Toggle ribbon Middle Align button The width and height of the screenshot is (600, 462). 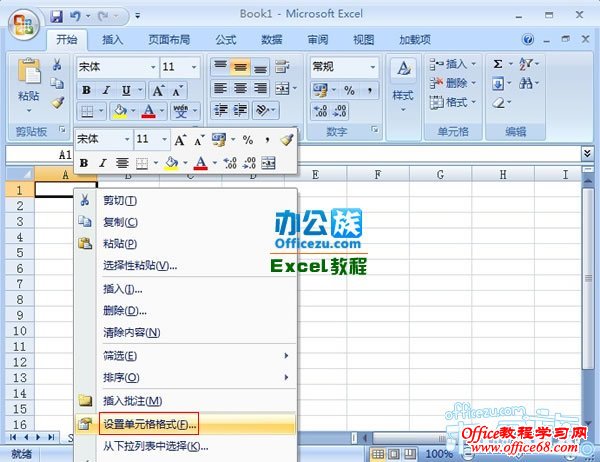point(240,67)
